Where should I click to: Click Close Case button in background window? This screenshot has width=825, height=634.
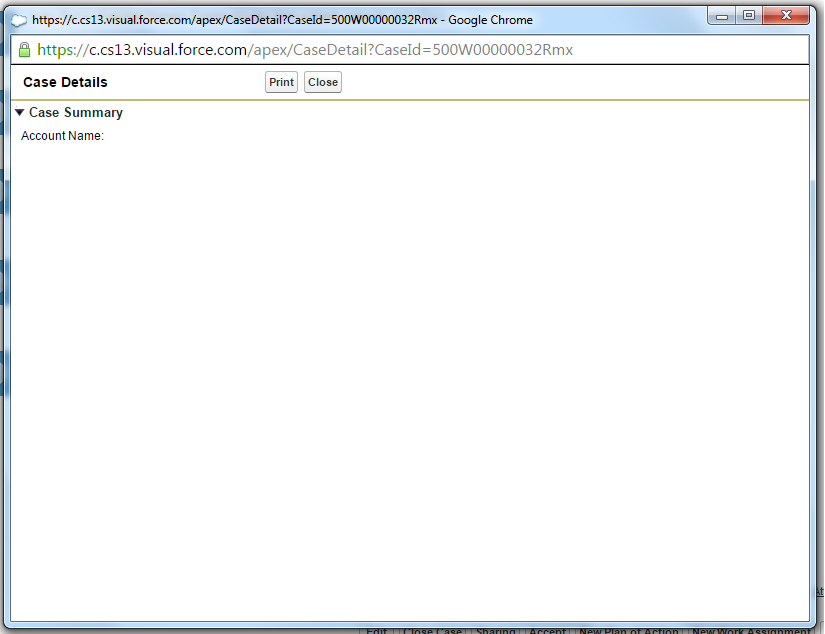(x=432, y=630)
